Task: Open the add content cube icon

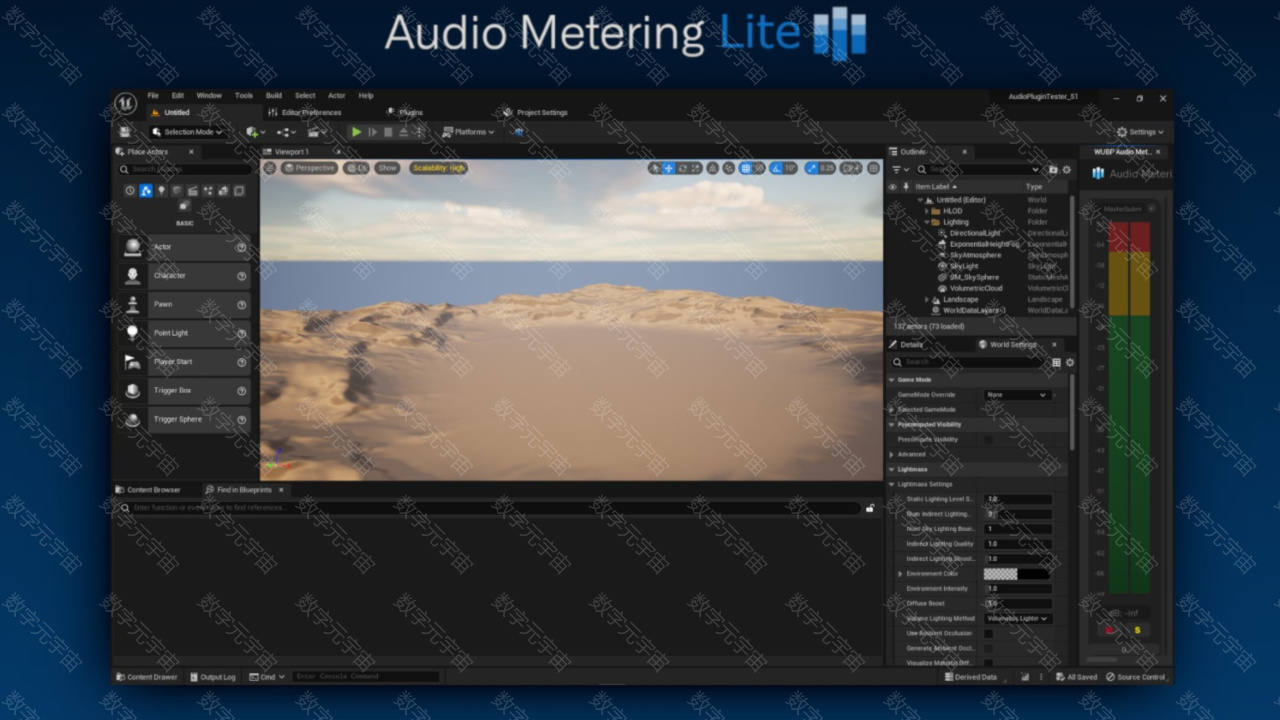Action: [x=254, y=132]
